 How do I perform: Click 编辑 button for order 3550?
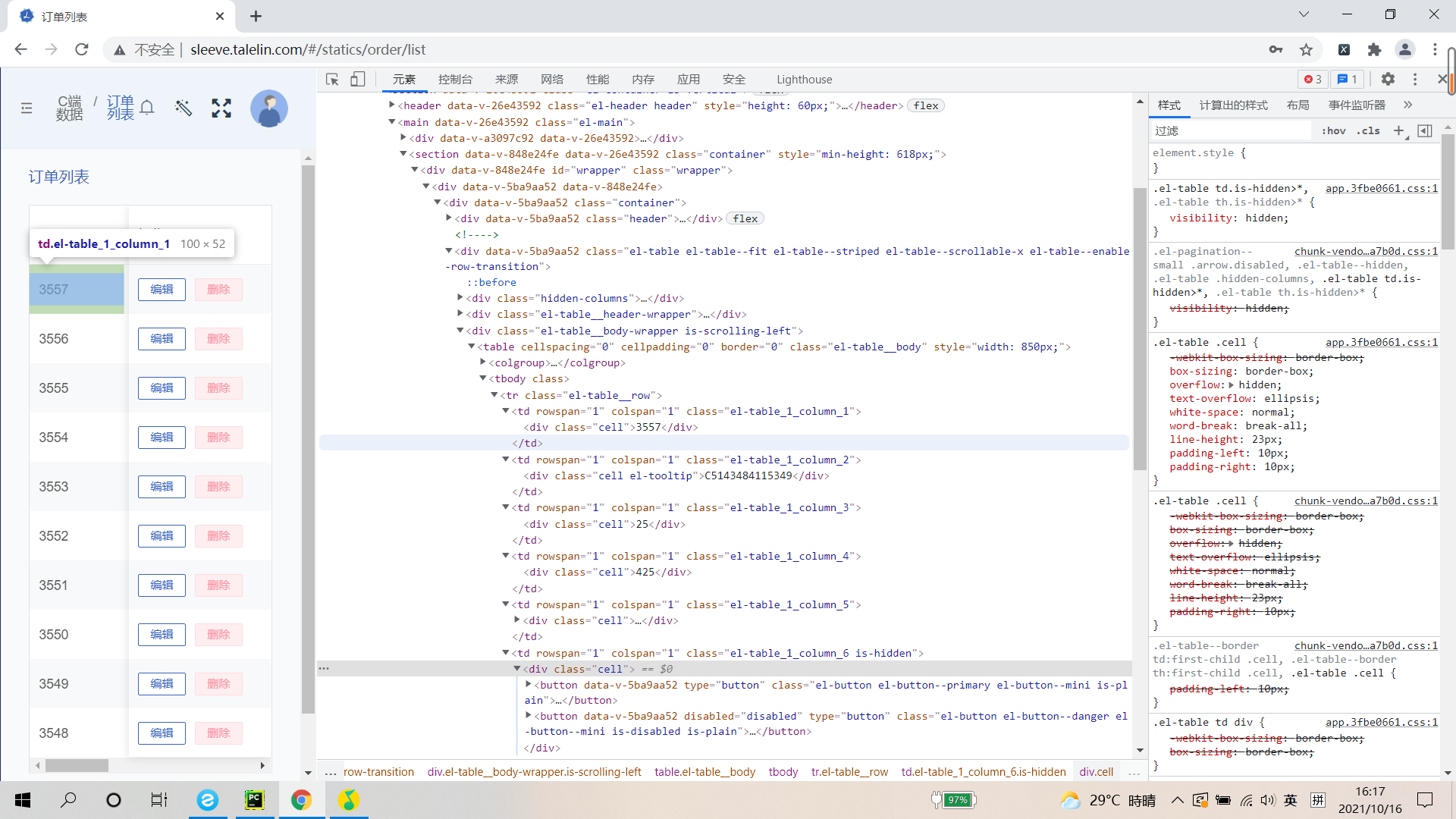(162, 634)
